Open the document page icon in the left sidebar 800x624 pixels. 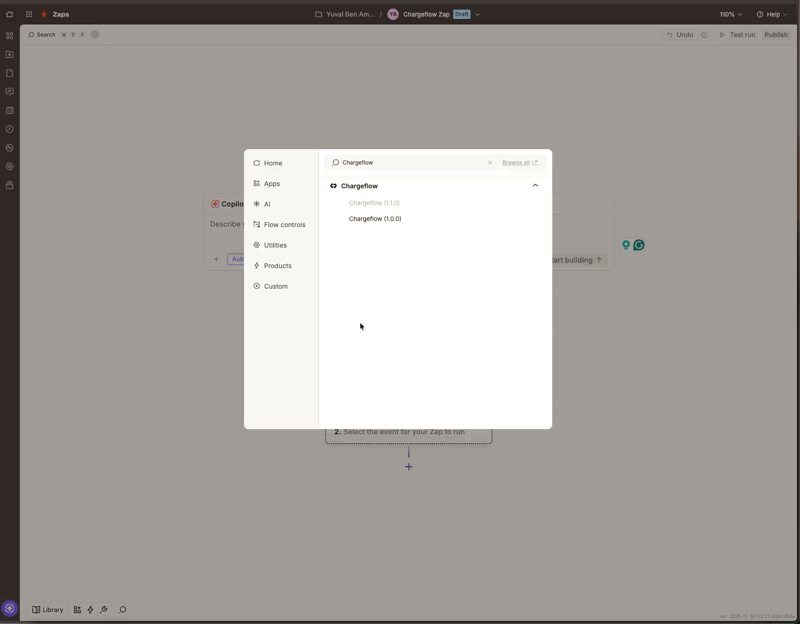point(9,73)
